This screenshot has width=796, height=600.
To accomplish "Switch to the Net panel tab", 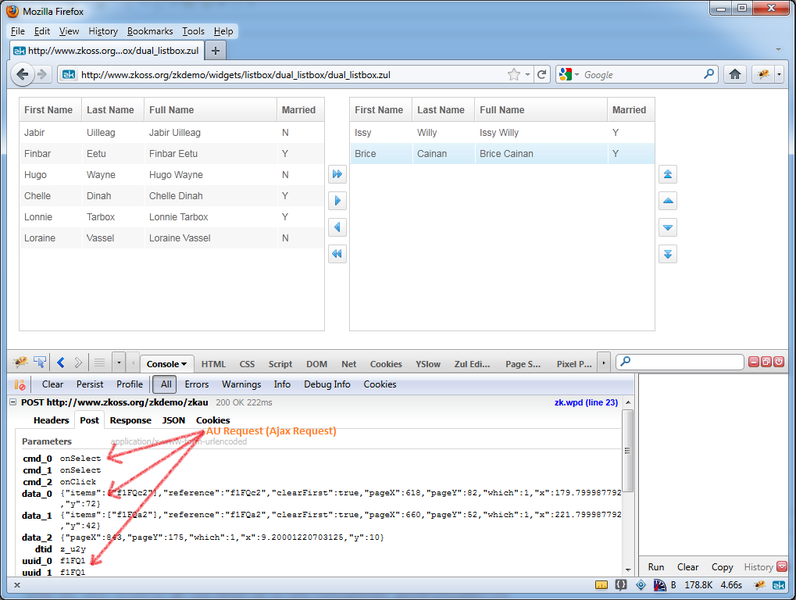I will 349,364.
